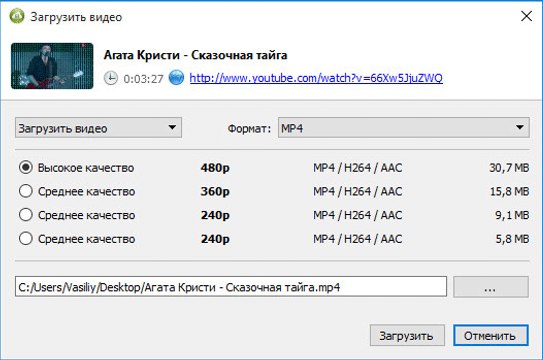Open the YouTube video link
The height and width of the screenshot is (360, 543).
[x=316, y=78]
